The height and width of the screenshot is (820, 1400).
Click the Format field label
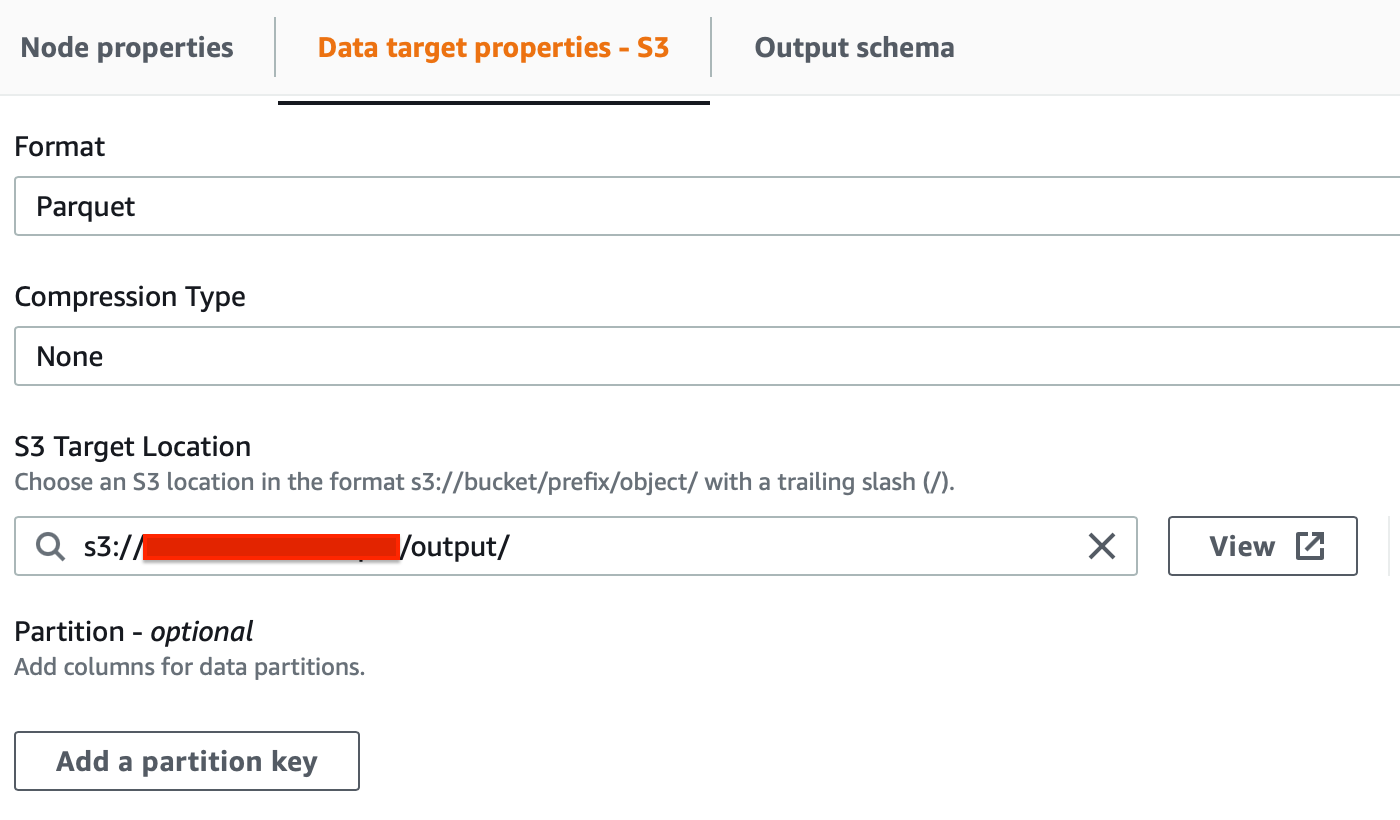coord(60,147)
